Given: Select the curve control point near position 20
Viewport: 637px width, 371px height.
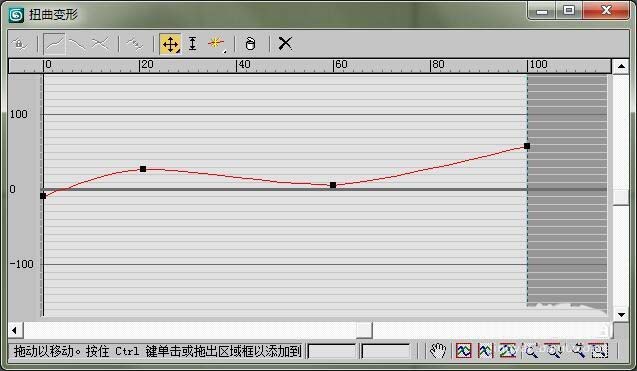Looking at the screenshot, I should pos(143,169).
